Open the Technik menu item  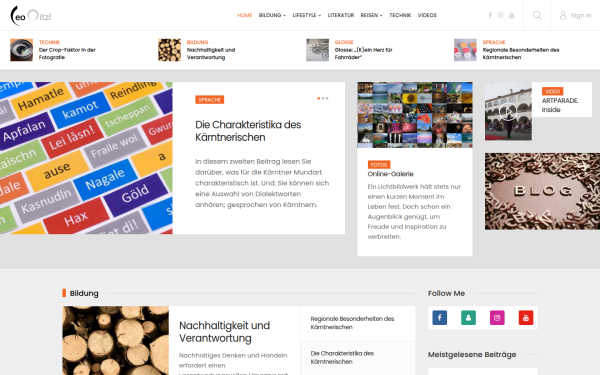point(400,15)
